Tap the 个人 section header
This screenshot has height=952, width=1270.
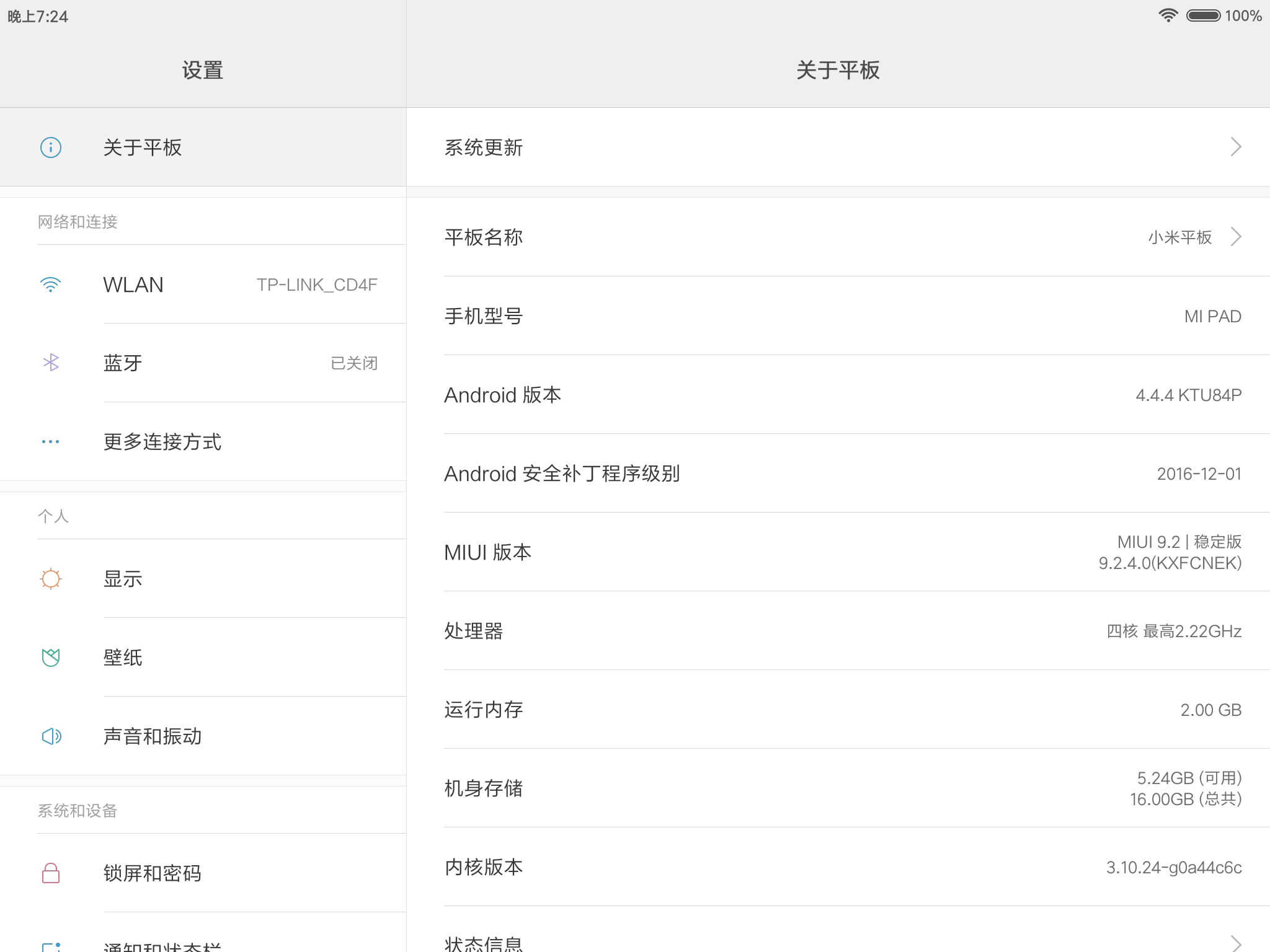(x=53, y=516)
